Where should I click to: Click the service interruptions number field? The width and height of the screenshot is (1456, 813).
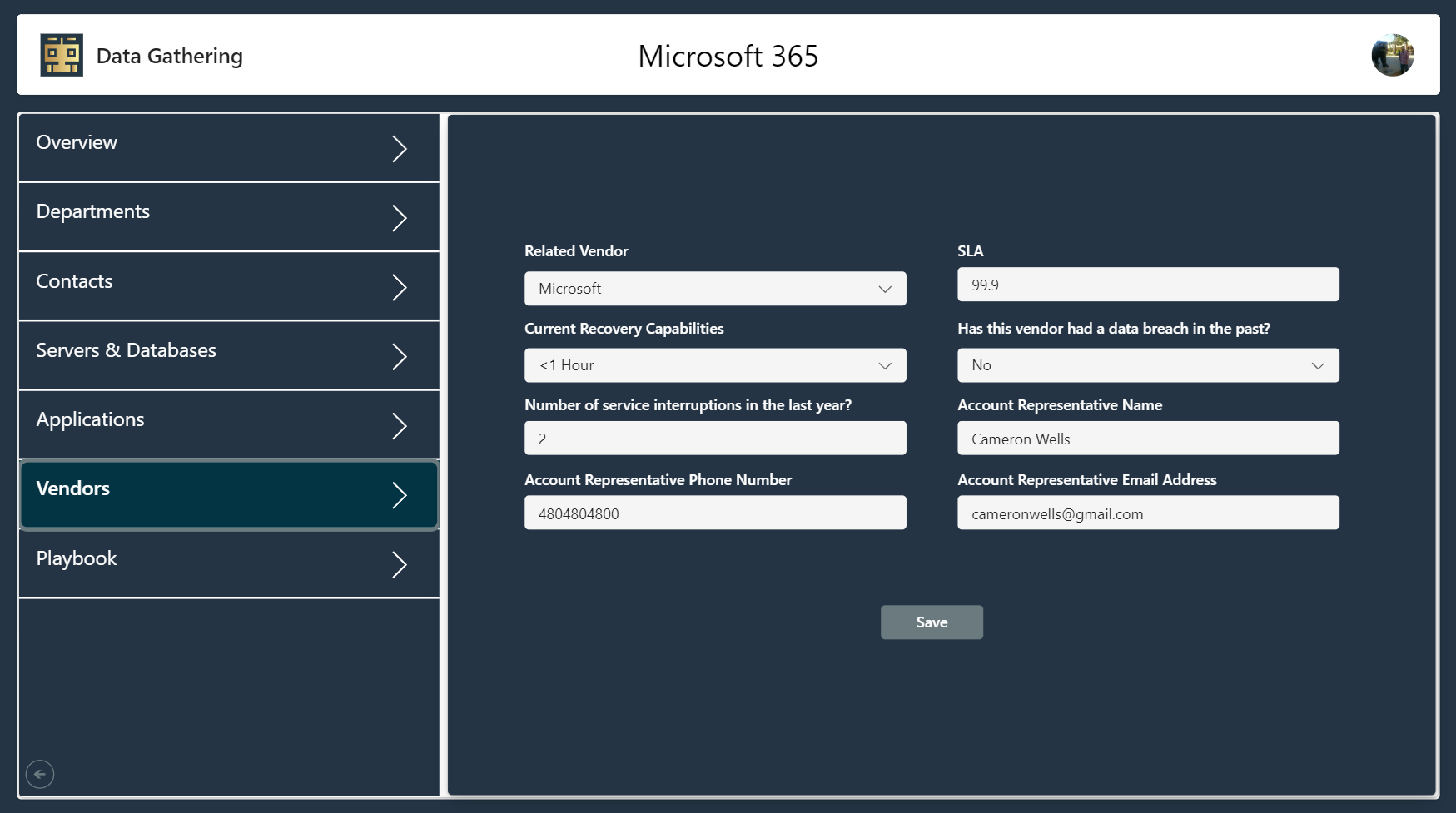pos(715,438)
